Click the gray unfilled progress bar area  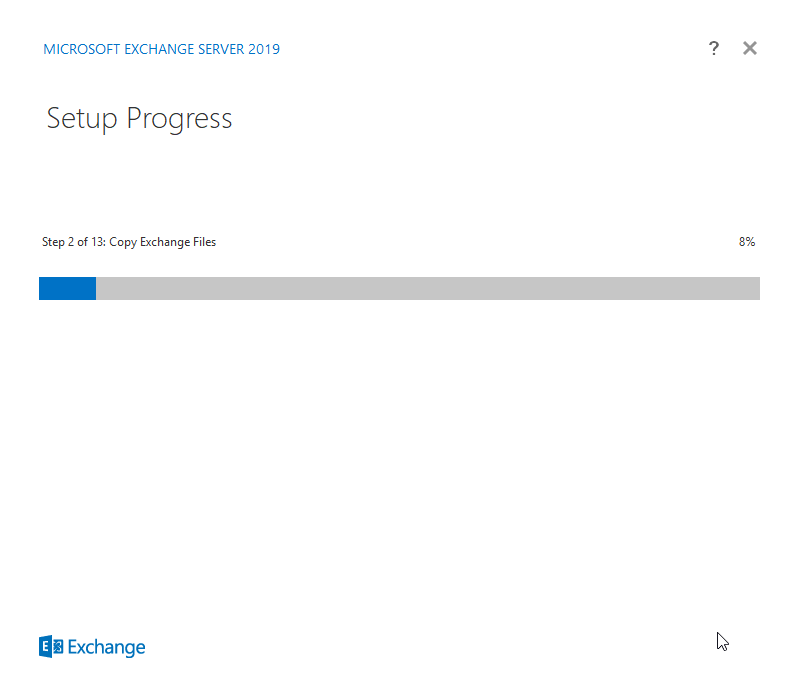[428, 288]
